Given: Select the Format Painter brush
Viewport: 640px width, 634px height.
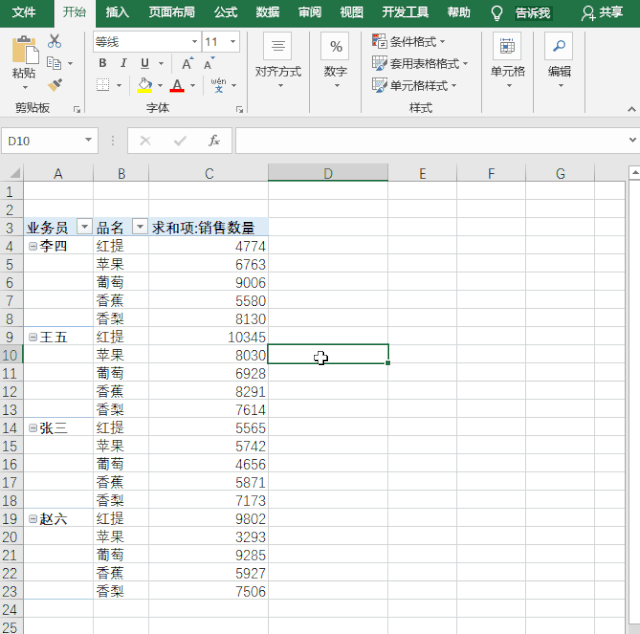Looking at the screenshot, I should (x=55, y=85).
